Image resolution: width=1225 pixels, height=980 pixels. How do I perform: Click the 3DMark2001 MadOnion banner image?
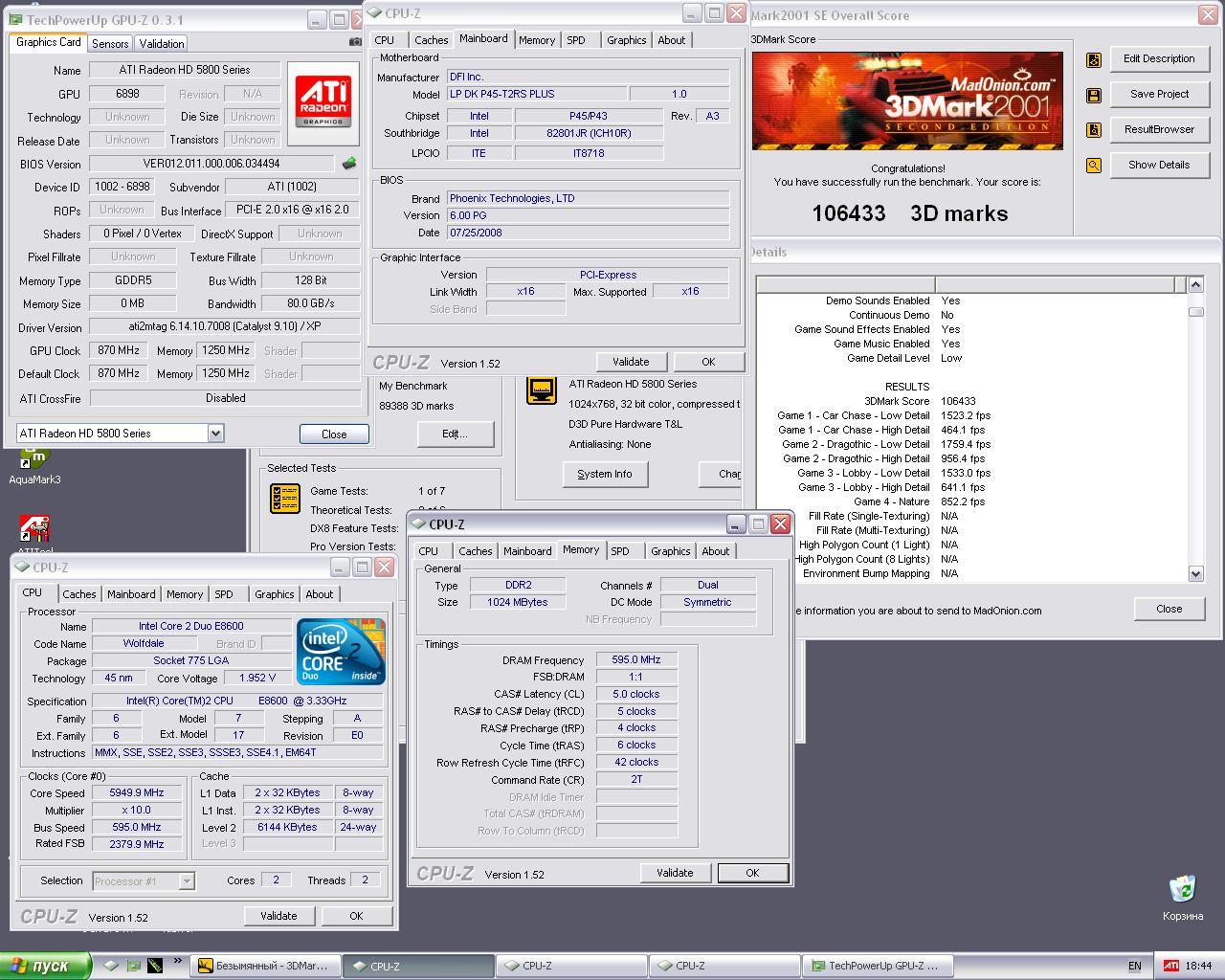tap(907, 100)
